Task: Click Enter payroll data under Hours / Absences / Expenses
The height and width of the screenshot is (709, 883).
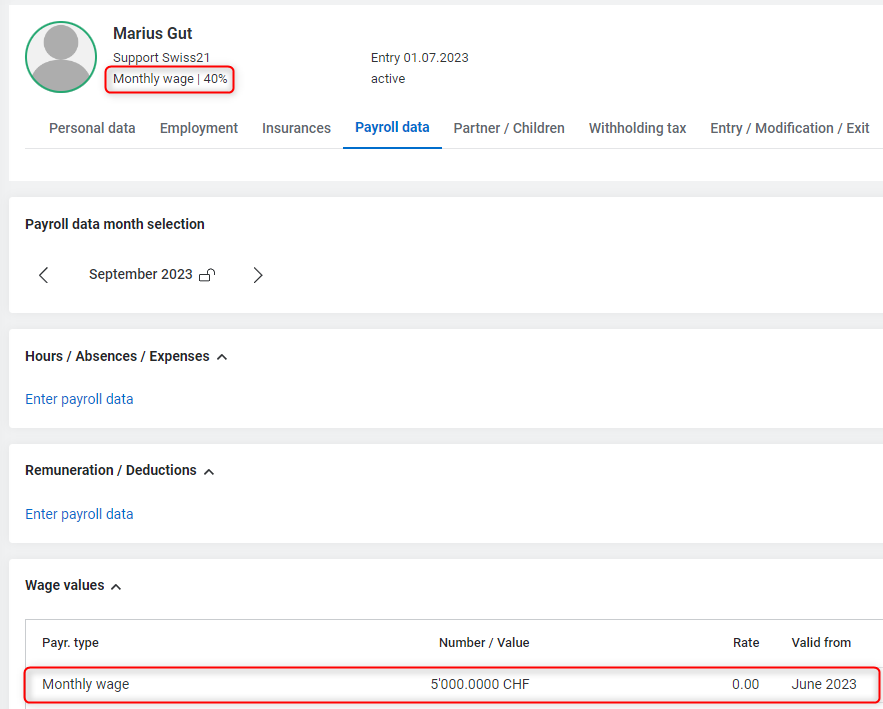Action: pos(79,399)
